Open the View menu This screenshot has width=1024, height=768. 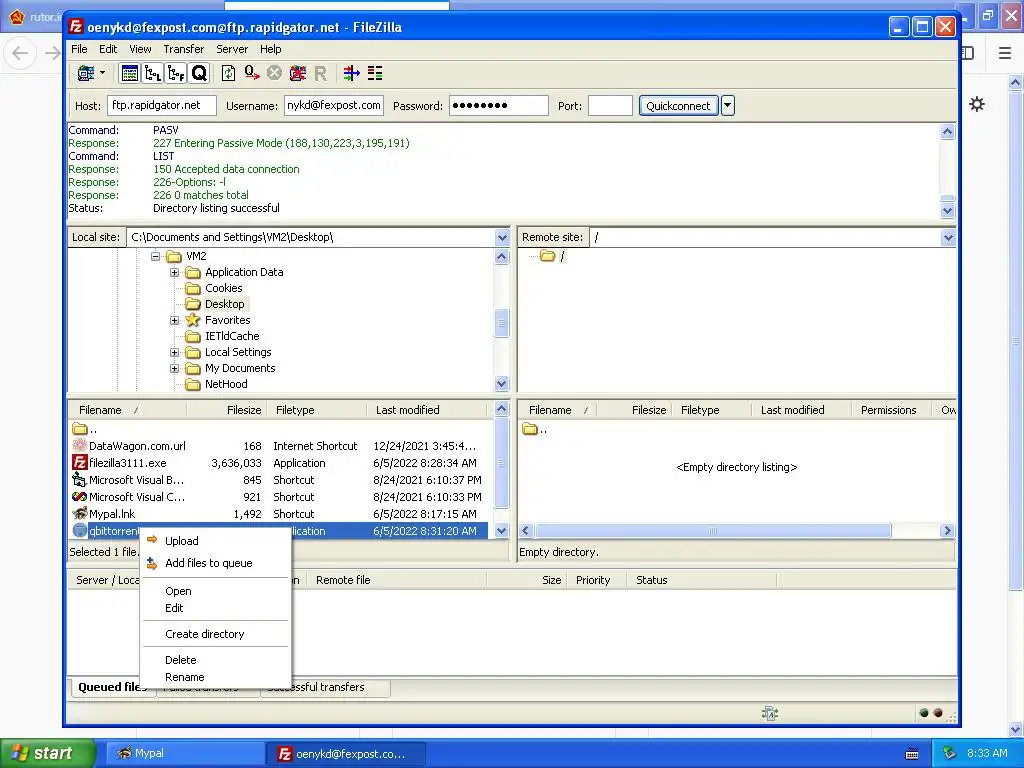click(140, 49)
